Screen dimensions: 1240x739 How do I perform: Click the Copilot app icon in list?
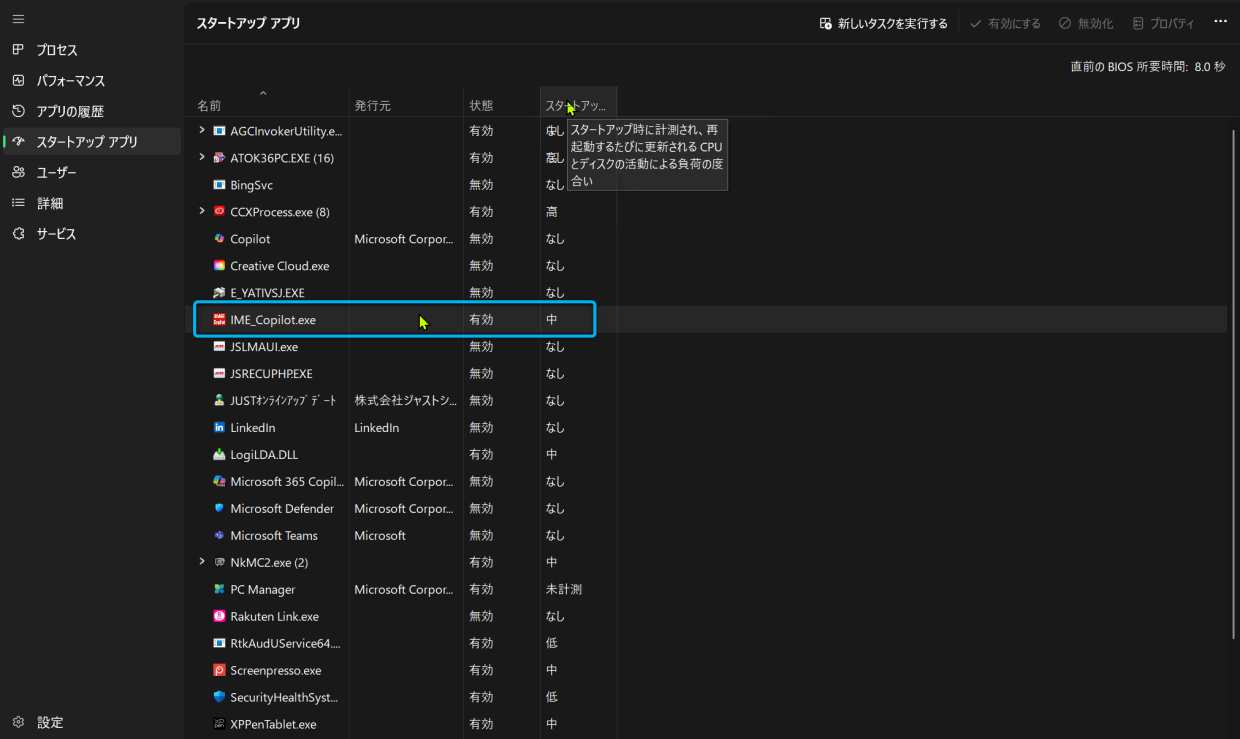(220, 239)
